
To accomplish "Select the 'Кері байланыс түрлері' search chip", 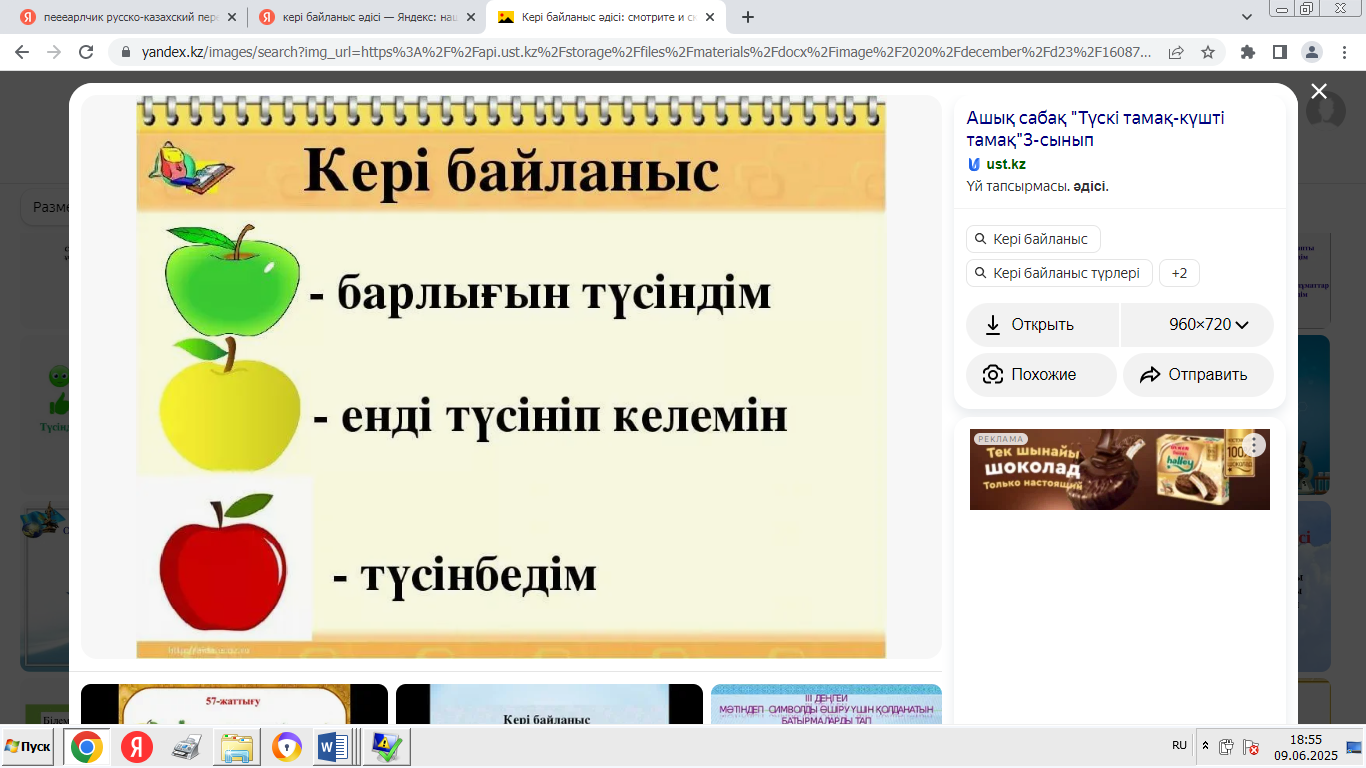I will coord(1059,273).
